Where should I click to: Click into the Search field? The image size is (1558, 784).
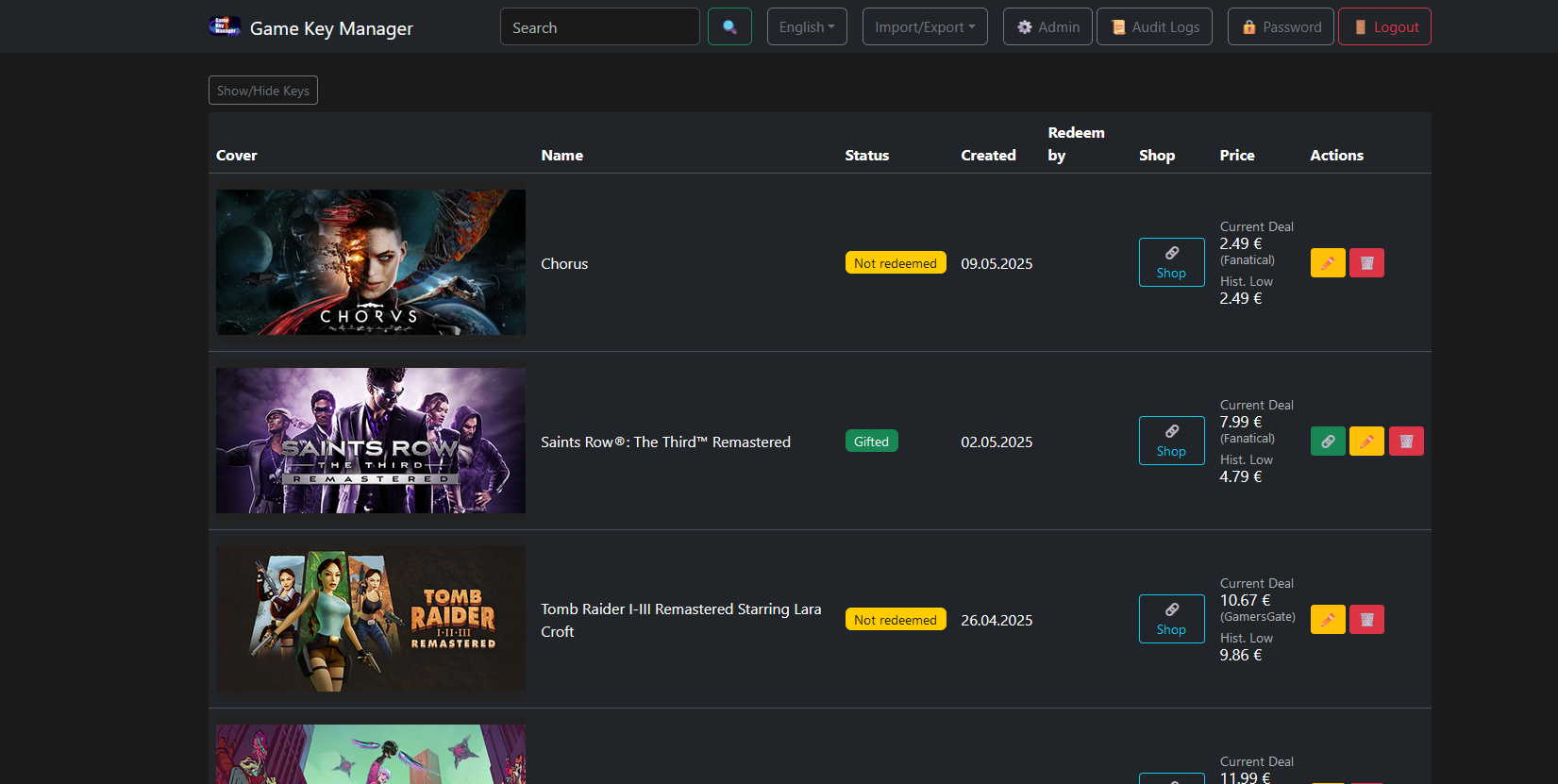tap(599, 27)
